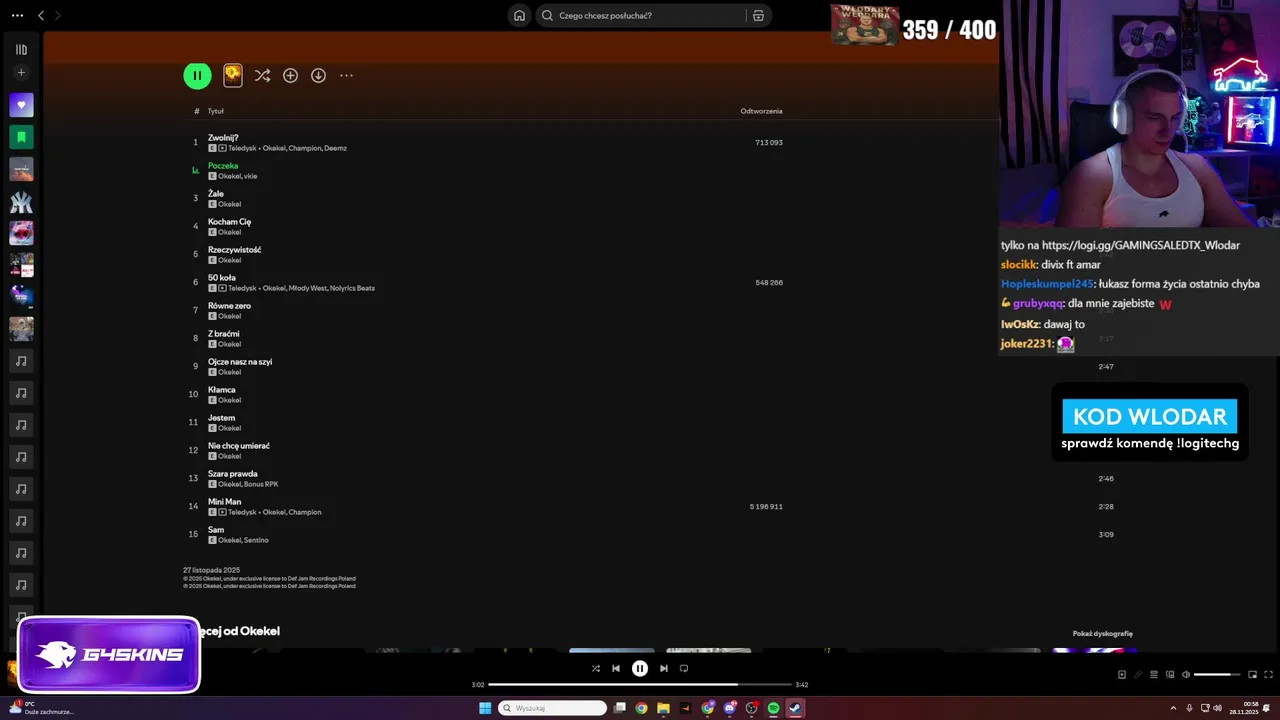Open the miniplayer icon
Image resolution: width=1280 pixels, height=720 pixels.
1252,674
